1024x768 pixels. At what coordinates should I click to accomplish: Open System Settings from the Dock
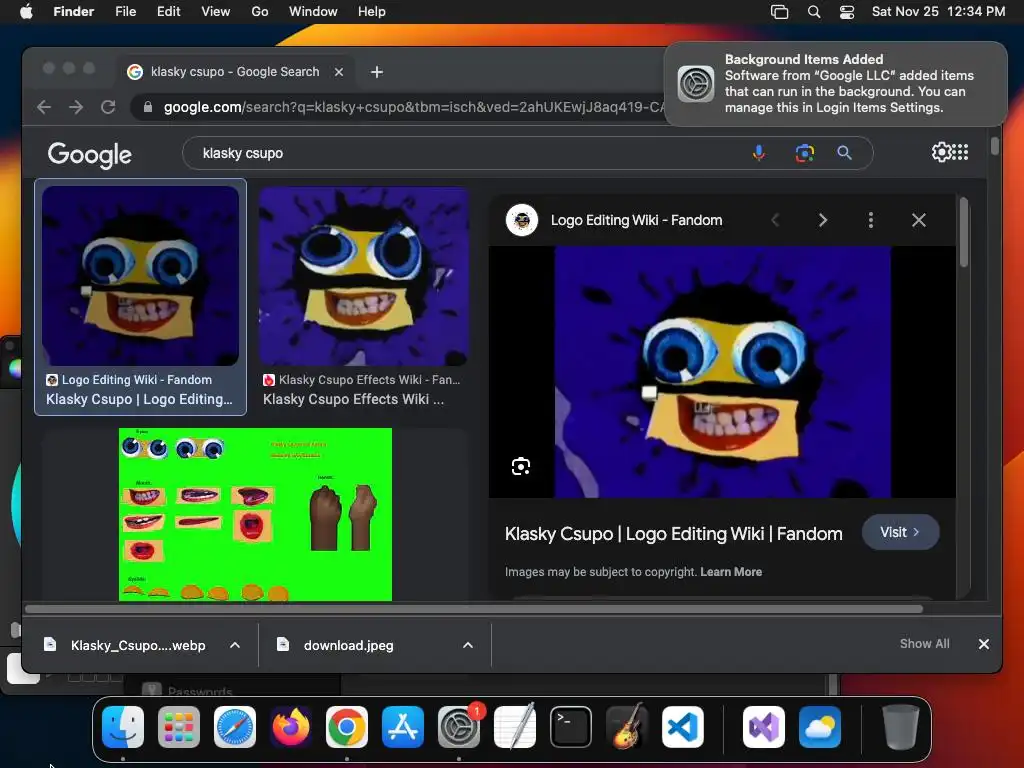(459, 727)
